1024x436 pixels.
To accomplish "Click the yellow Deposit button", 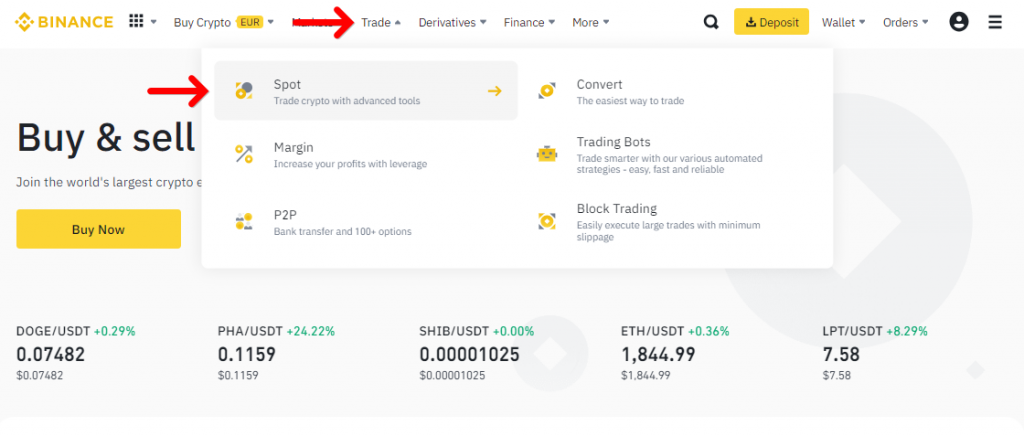I will point(771,22).
